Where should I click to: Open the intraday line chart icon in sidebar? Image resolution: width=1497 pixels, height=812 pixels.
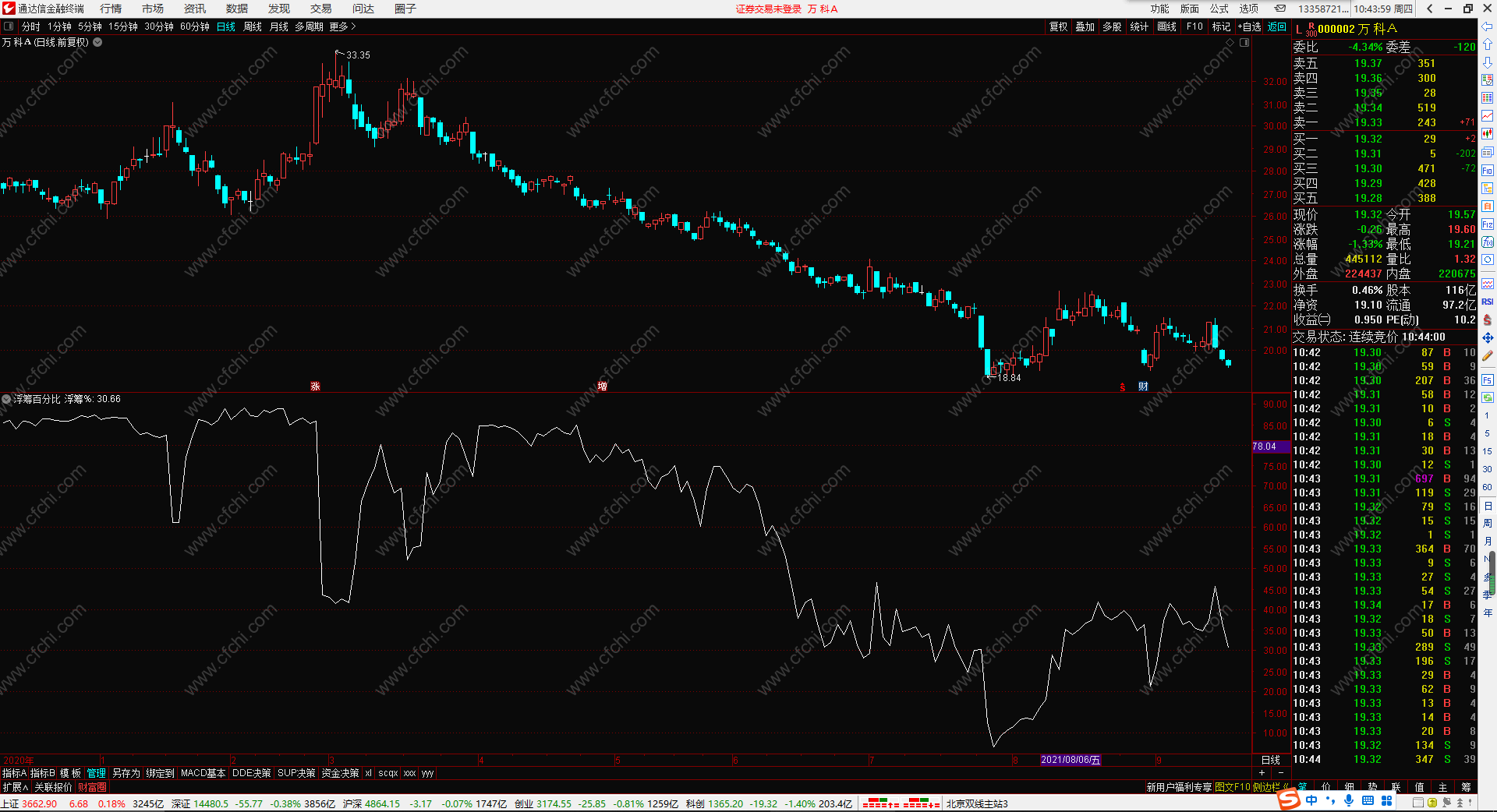click(1487, 115)
